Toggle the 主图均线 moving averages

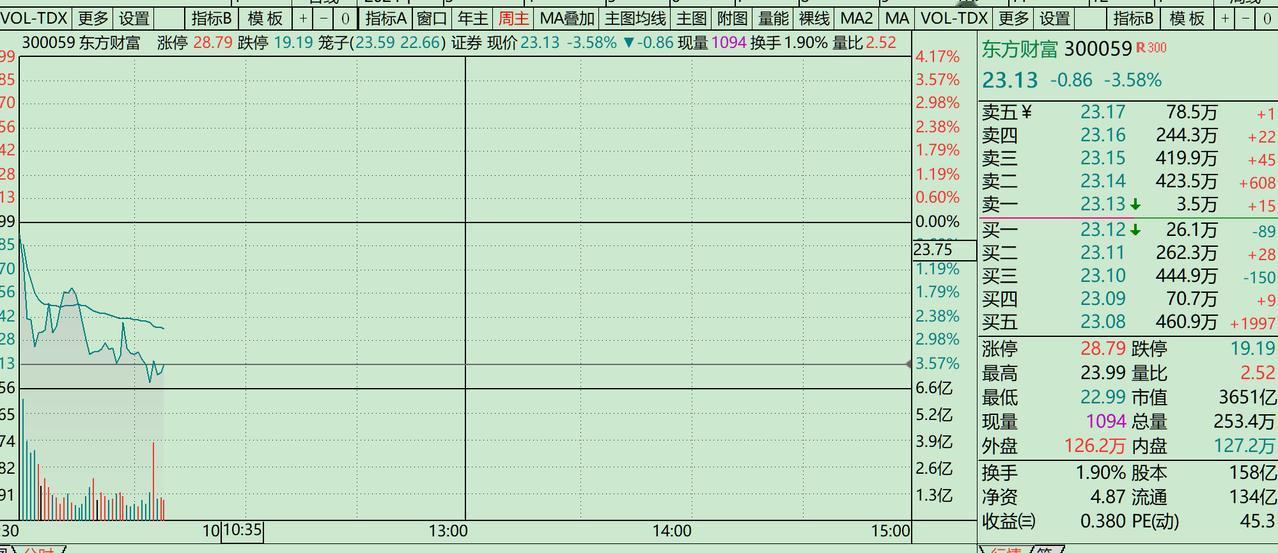tap(635, 18)
